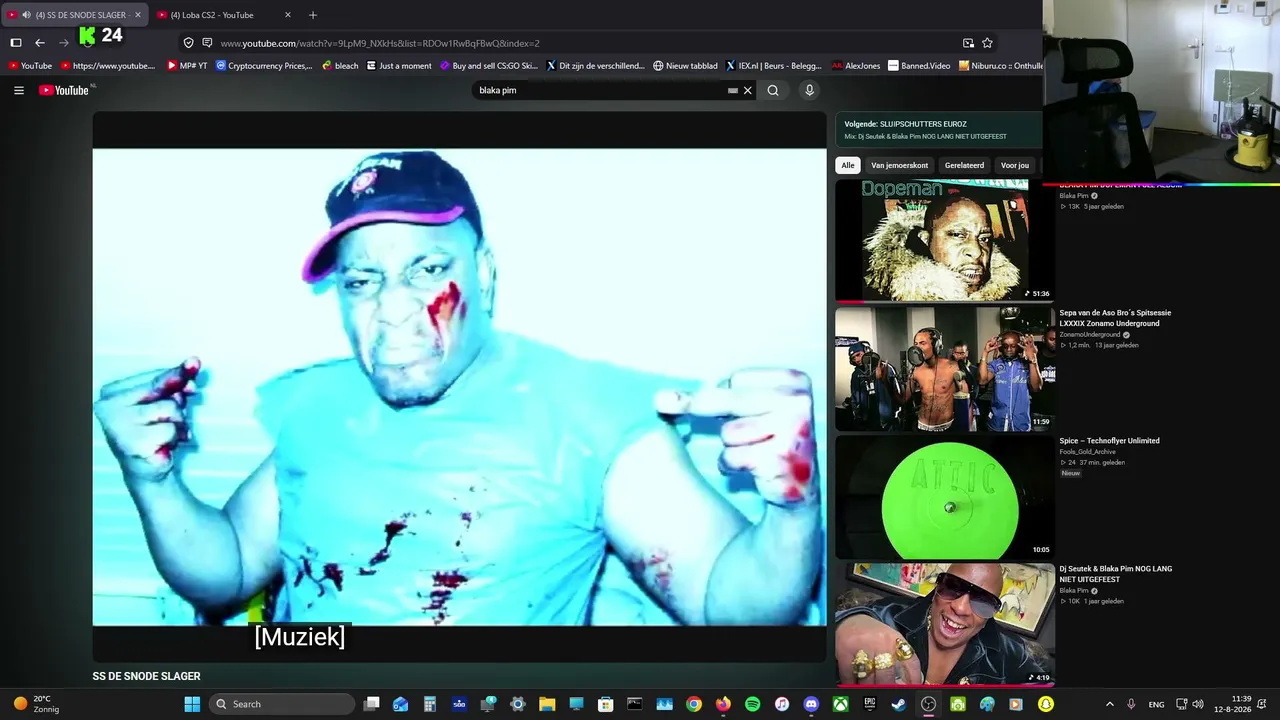The image size is (1280, 720).
Task: Select the 'Gerelateerd' filter chip
Action: point(964,165)
